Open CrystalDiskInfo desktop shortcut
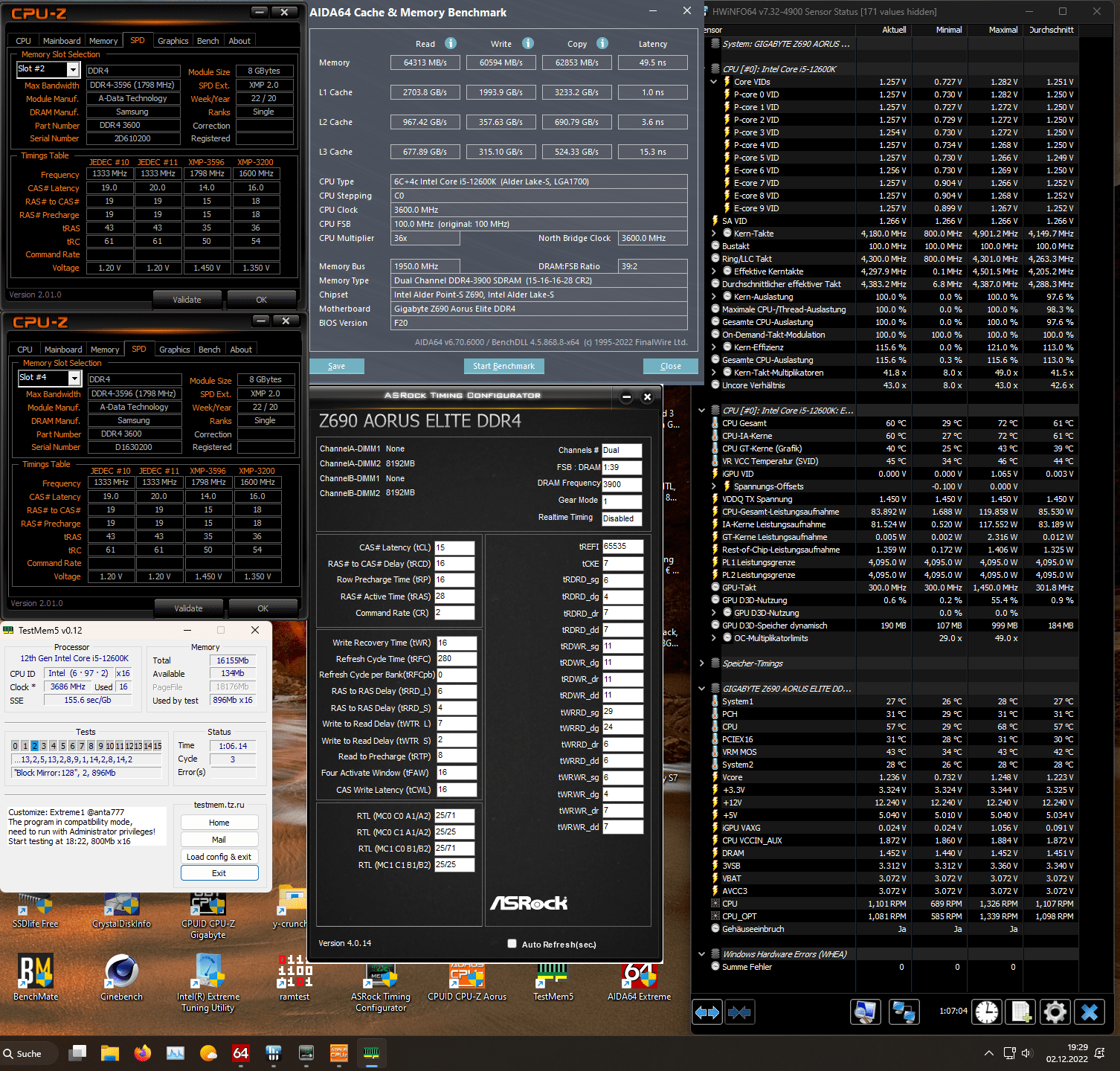The height and width of the screenshot is (1071, 1120). coord(121,910)
